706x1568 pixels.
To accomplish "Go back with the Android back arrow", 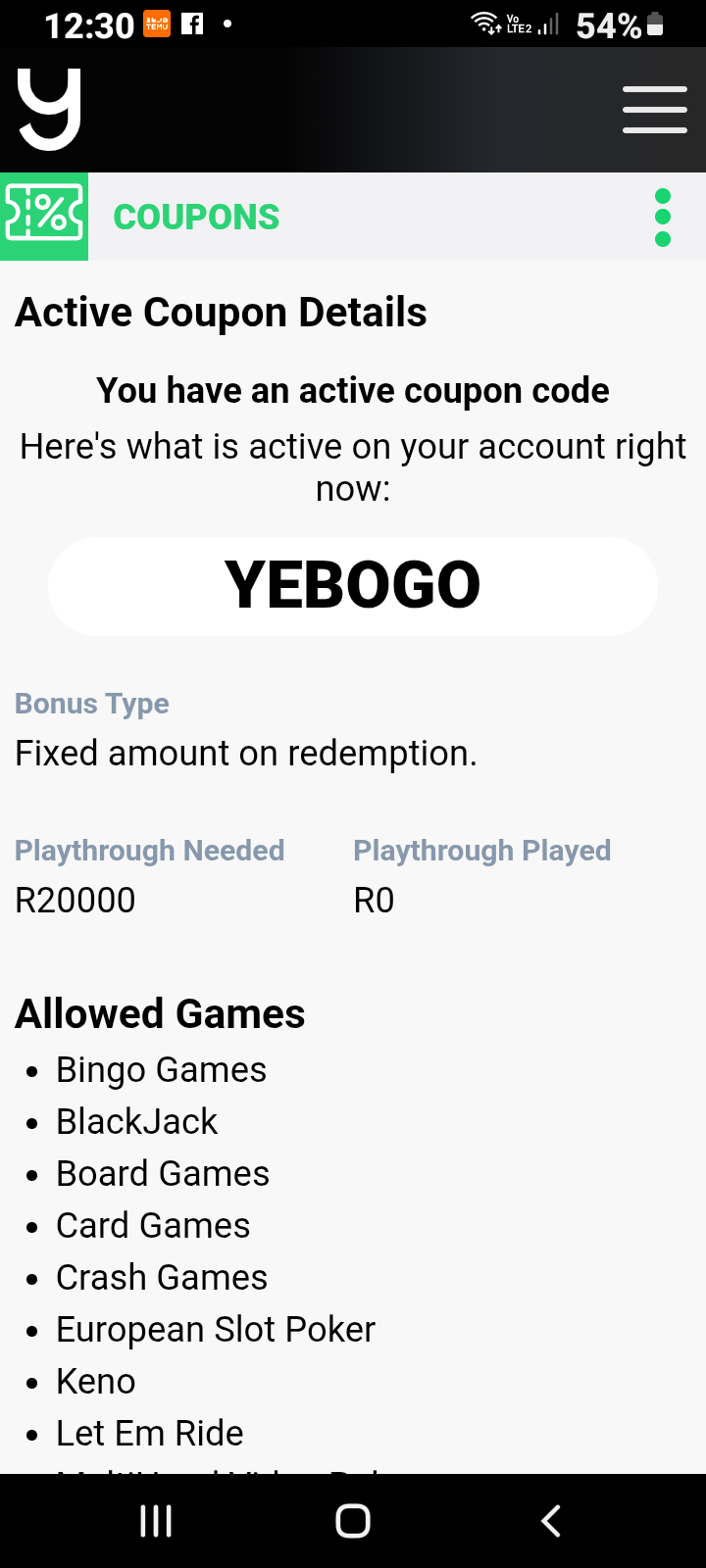I will [x=551, y=1521].
